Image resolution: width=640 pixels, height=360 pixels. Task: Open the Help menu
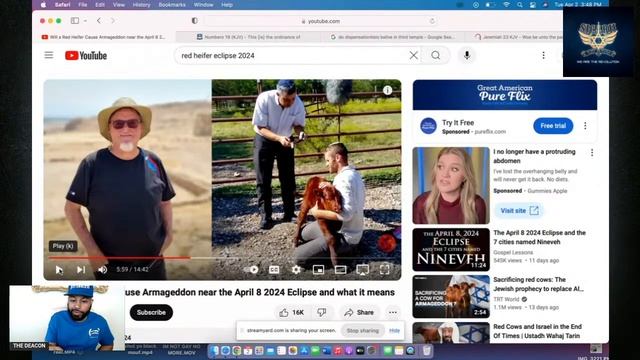[227, 4]
